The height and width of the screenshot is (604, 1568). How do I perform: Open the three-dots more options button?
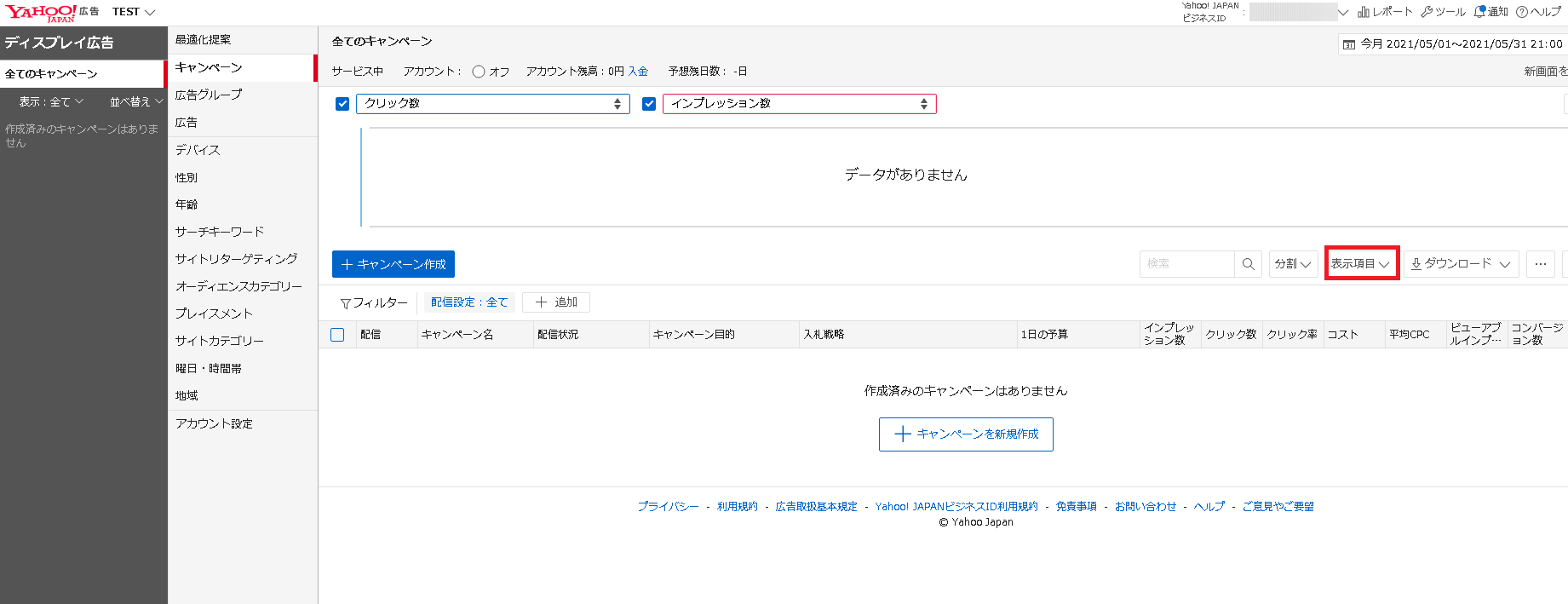[1540, 264]
